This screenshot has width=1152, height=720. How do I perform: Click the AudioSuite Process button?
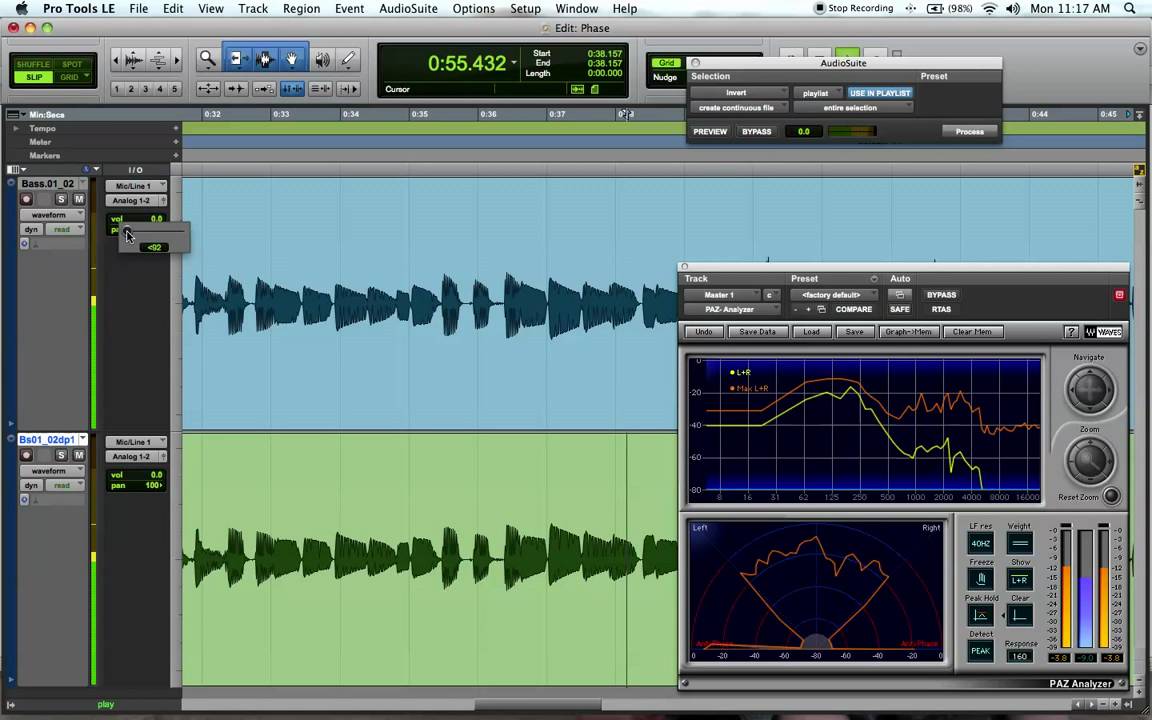coord(970,132)
